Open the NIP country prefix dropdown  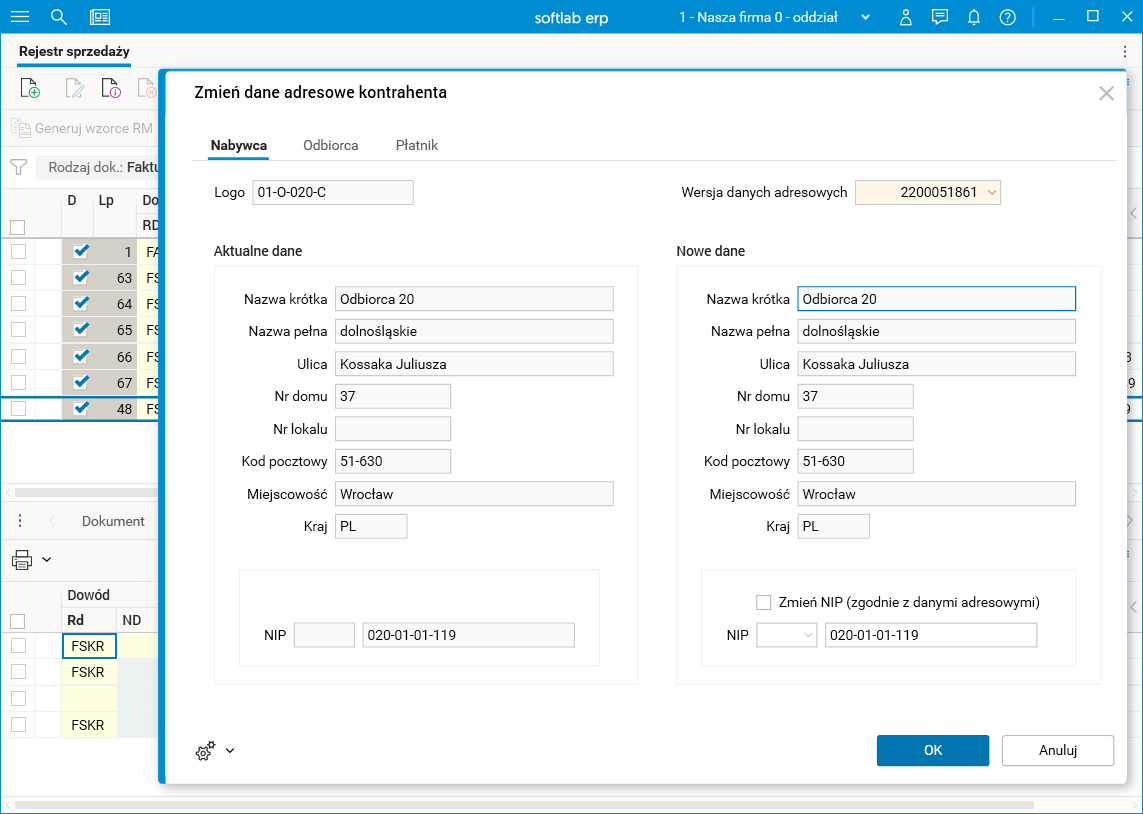(787, 635)
